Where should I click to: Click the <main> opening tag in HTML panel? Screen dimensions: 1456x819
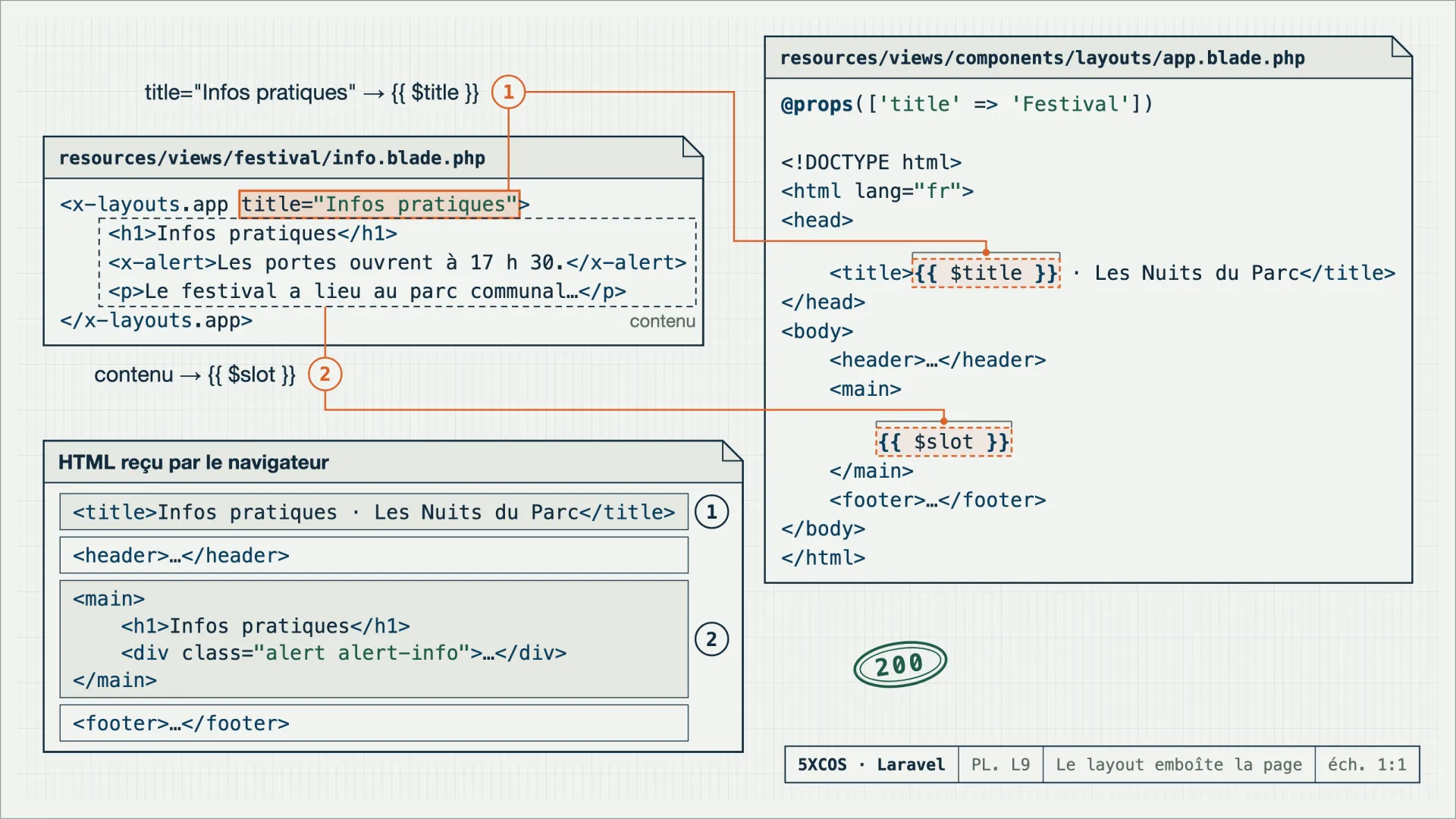(x=108, y=599)
